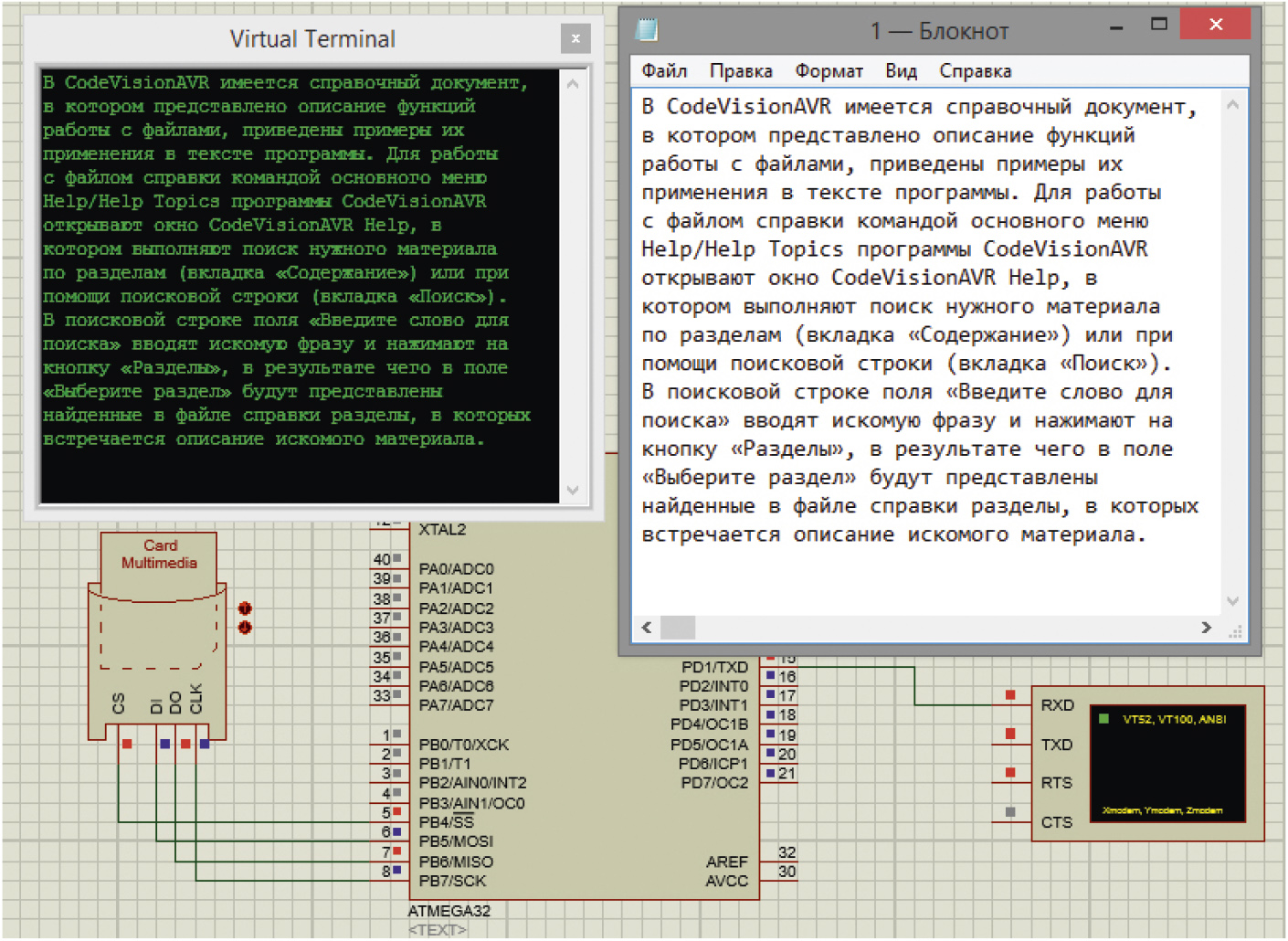The height and width of the screenshot is (941, 1288).
Task: Click the DI pin on multimedia card
Action: [155, 705]
